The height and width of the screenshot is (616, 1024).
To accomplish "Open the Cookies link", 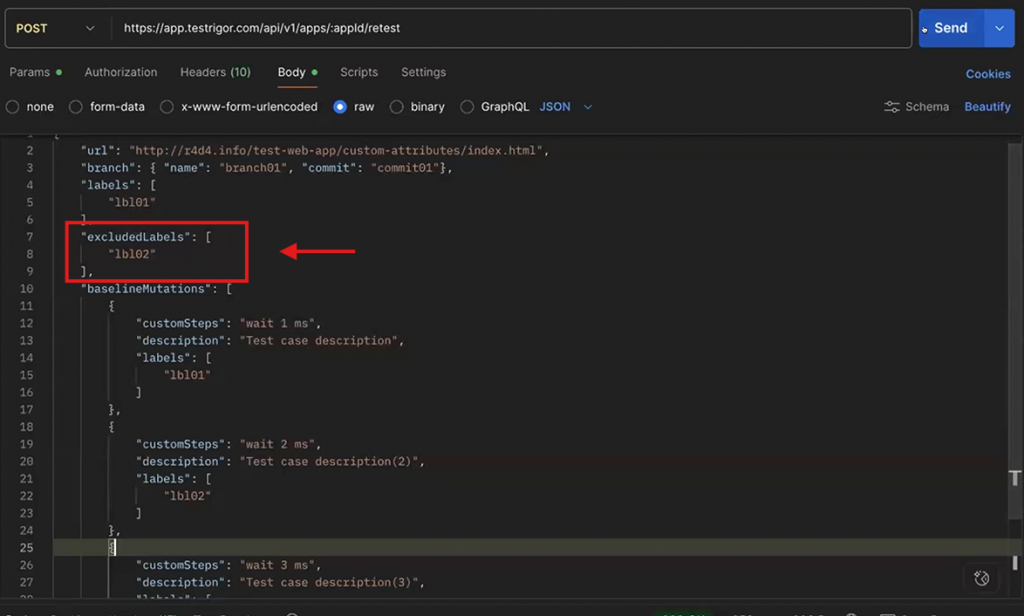I will (x=988, y=74).
